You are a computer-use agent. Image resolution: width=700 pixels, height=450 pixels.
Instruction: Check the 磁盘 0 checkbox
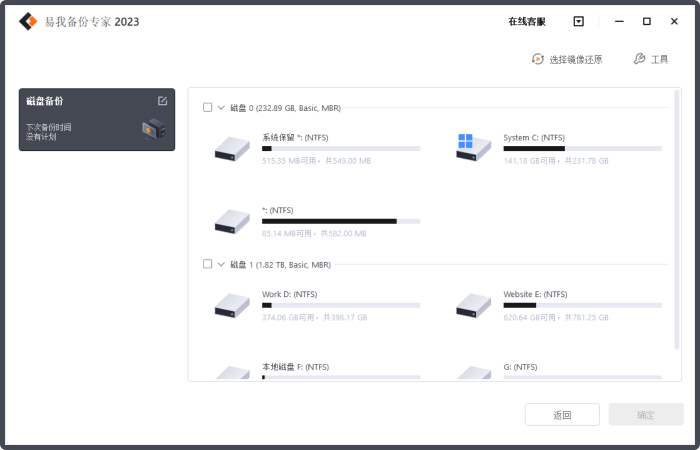coord(207,107)
